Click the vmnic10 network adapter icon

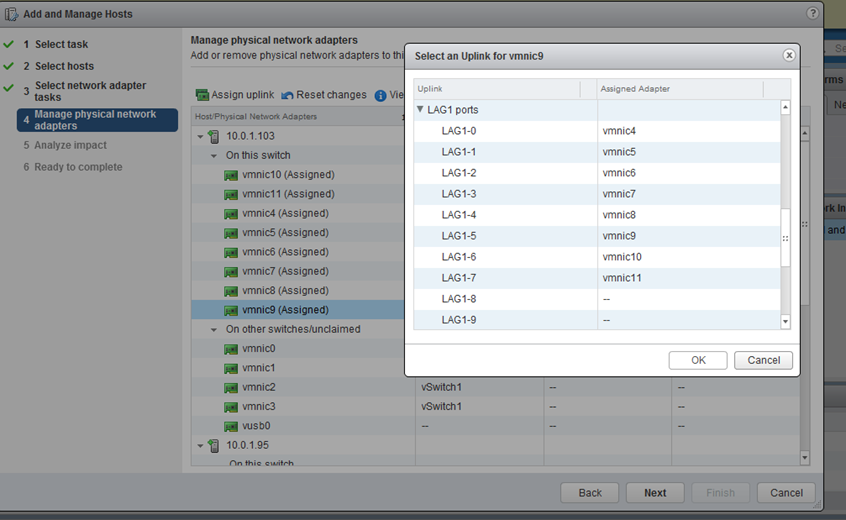click(x=231, y=175)
